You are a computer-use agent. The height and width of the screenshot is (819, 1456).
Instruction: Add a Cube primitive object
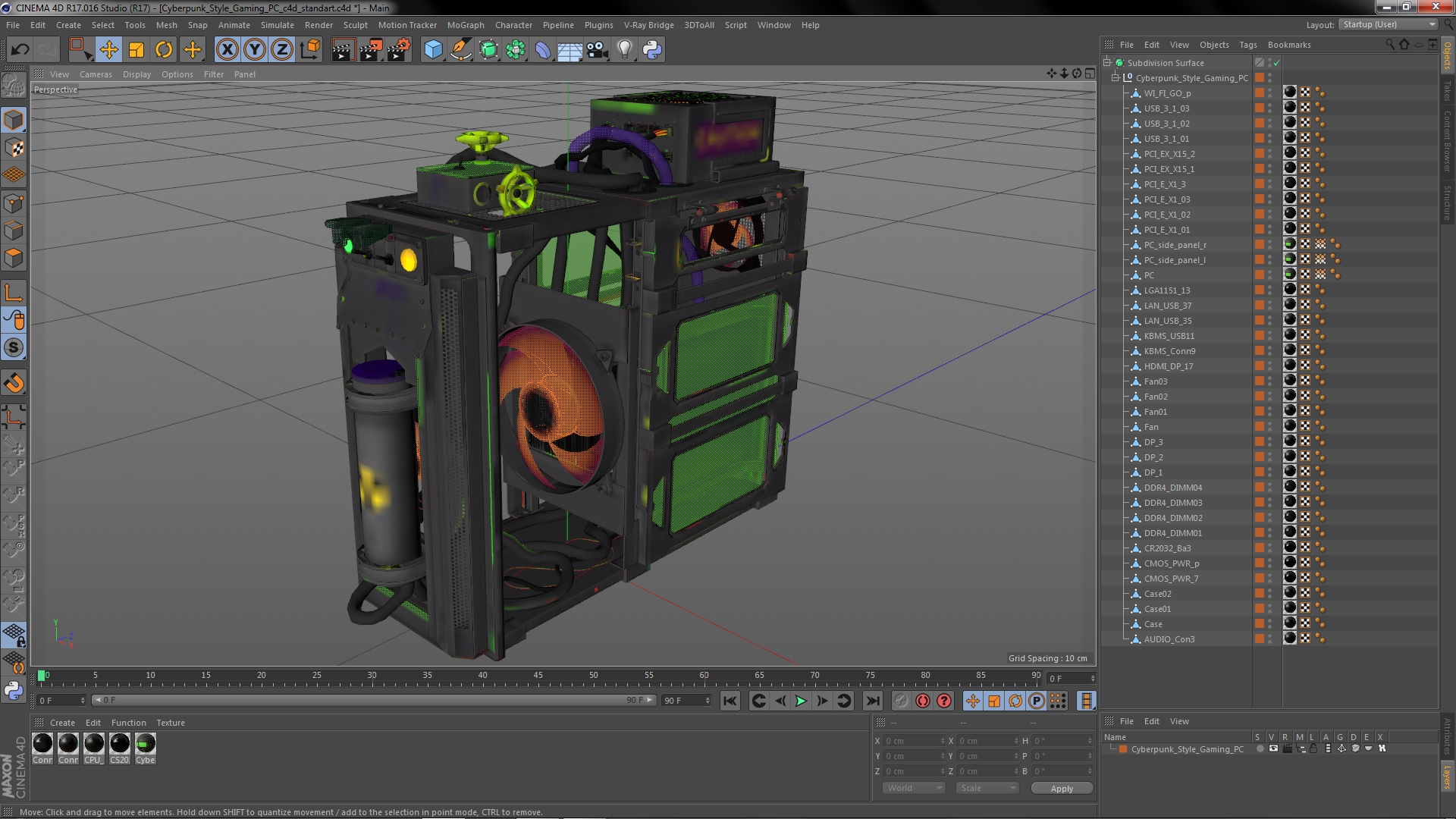click(433, 50)
